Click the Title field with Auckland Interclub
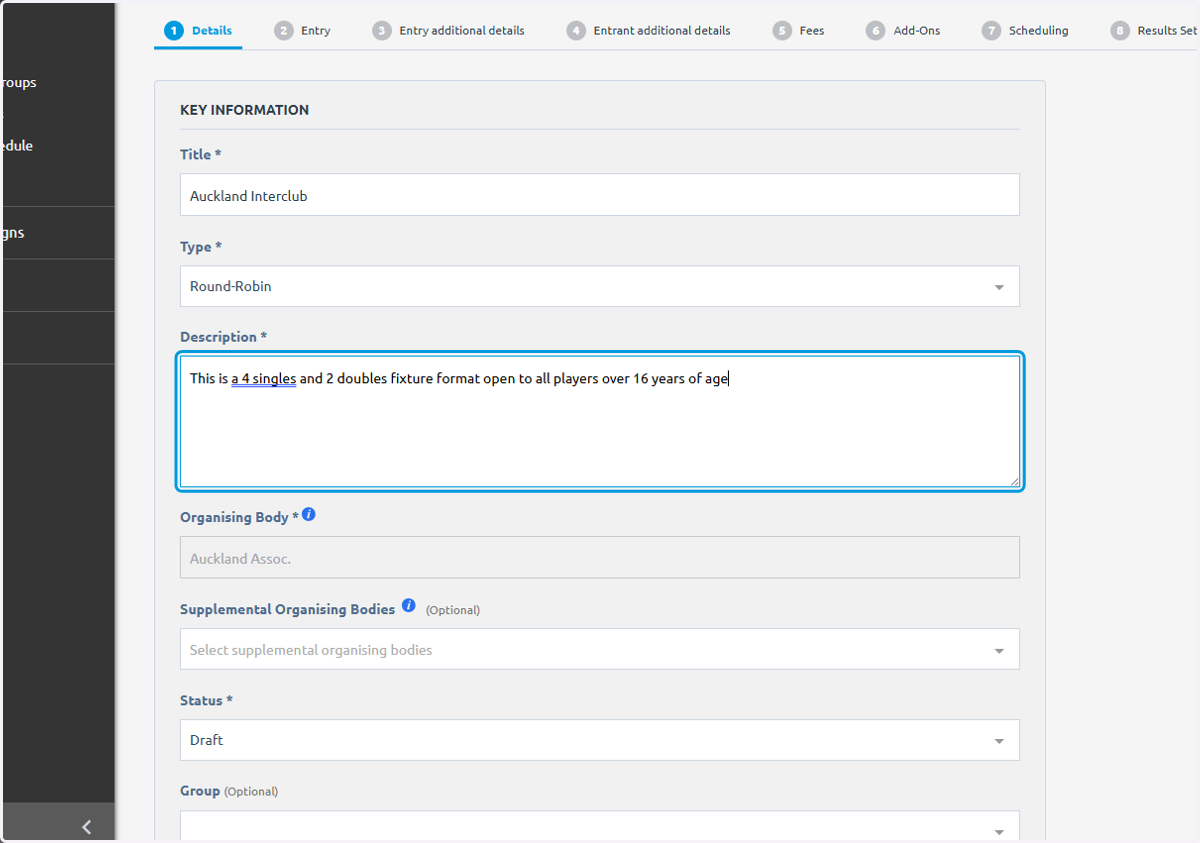Image resolution: width=1200 pixels, height=843 pixels. [x=600, y=195]
